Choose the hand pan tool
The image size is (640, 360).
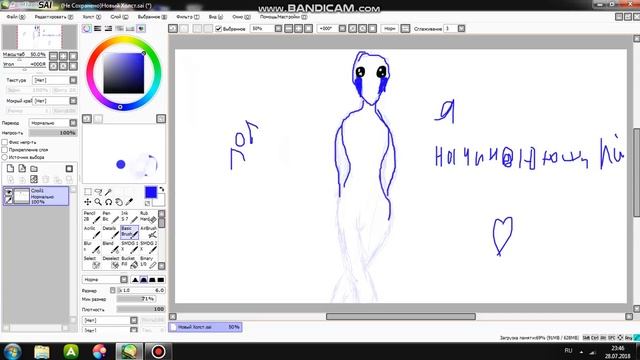[x=119, y=202]
